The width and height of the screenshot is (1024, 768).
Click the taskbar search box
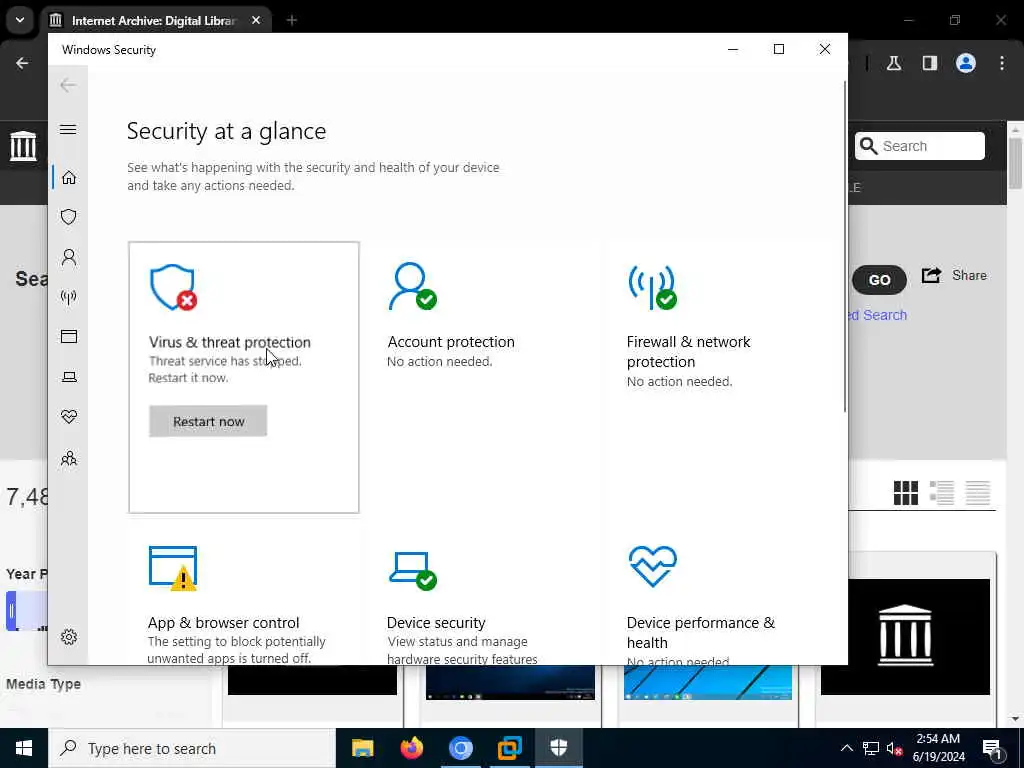pyautogui.click(x=192, y=748)
